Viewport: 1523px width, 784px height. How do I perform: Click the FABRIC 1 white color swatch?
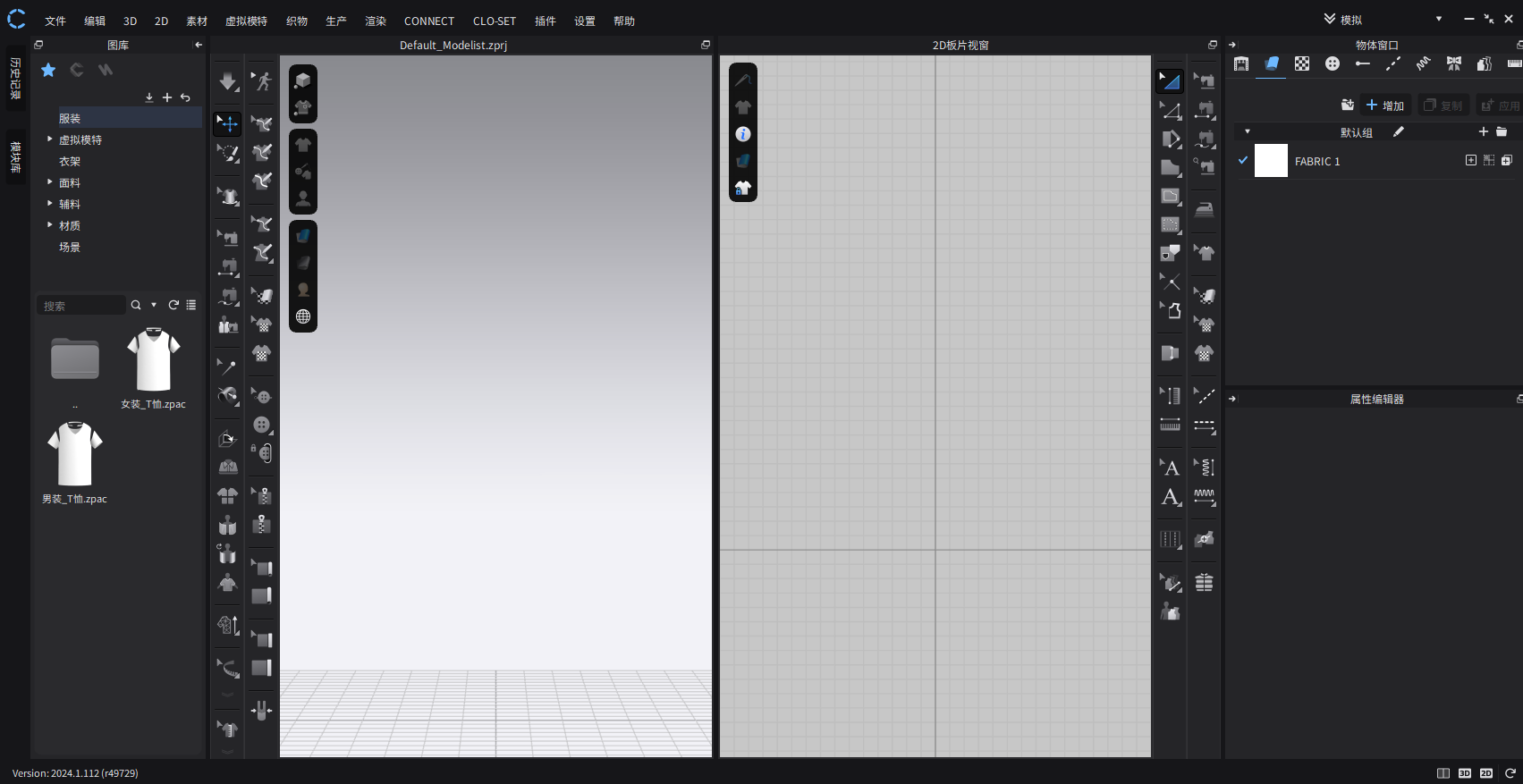[1270, 161]
